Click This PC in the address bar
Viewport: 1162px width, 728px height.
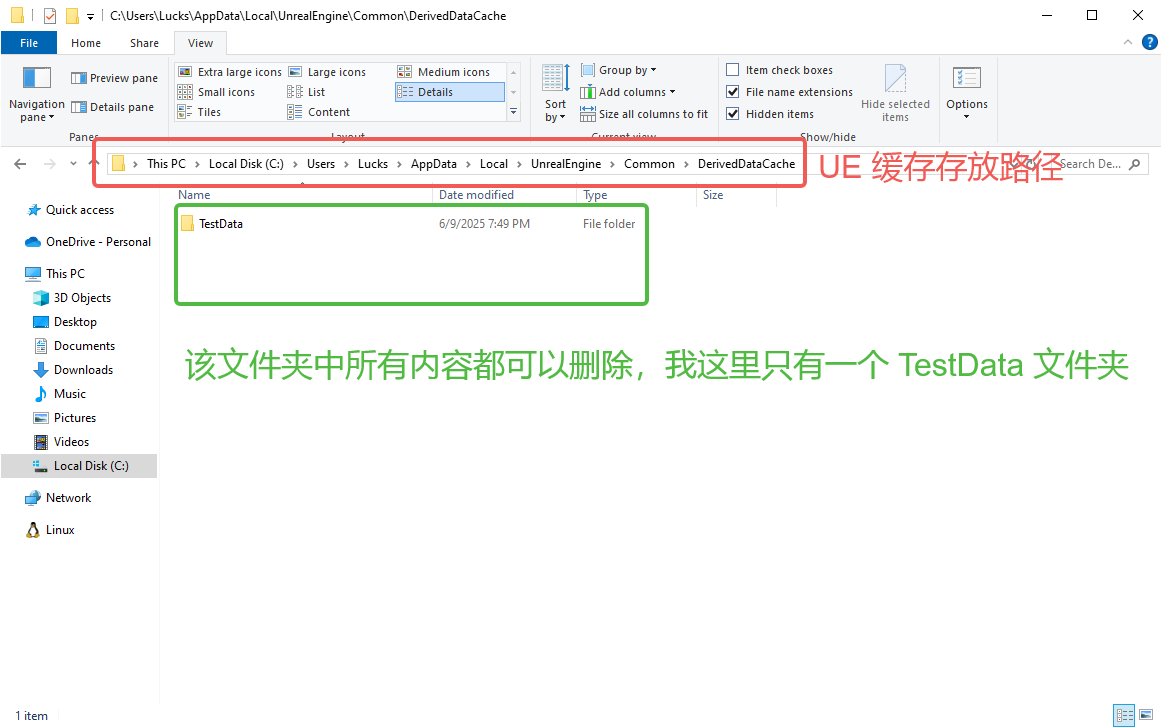166,164
